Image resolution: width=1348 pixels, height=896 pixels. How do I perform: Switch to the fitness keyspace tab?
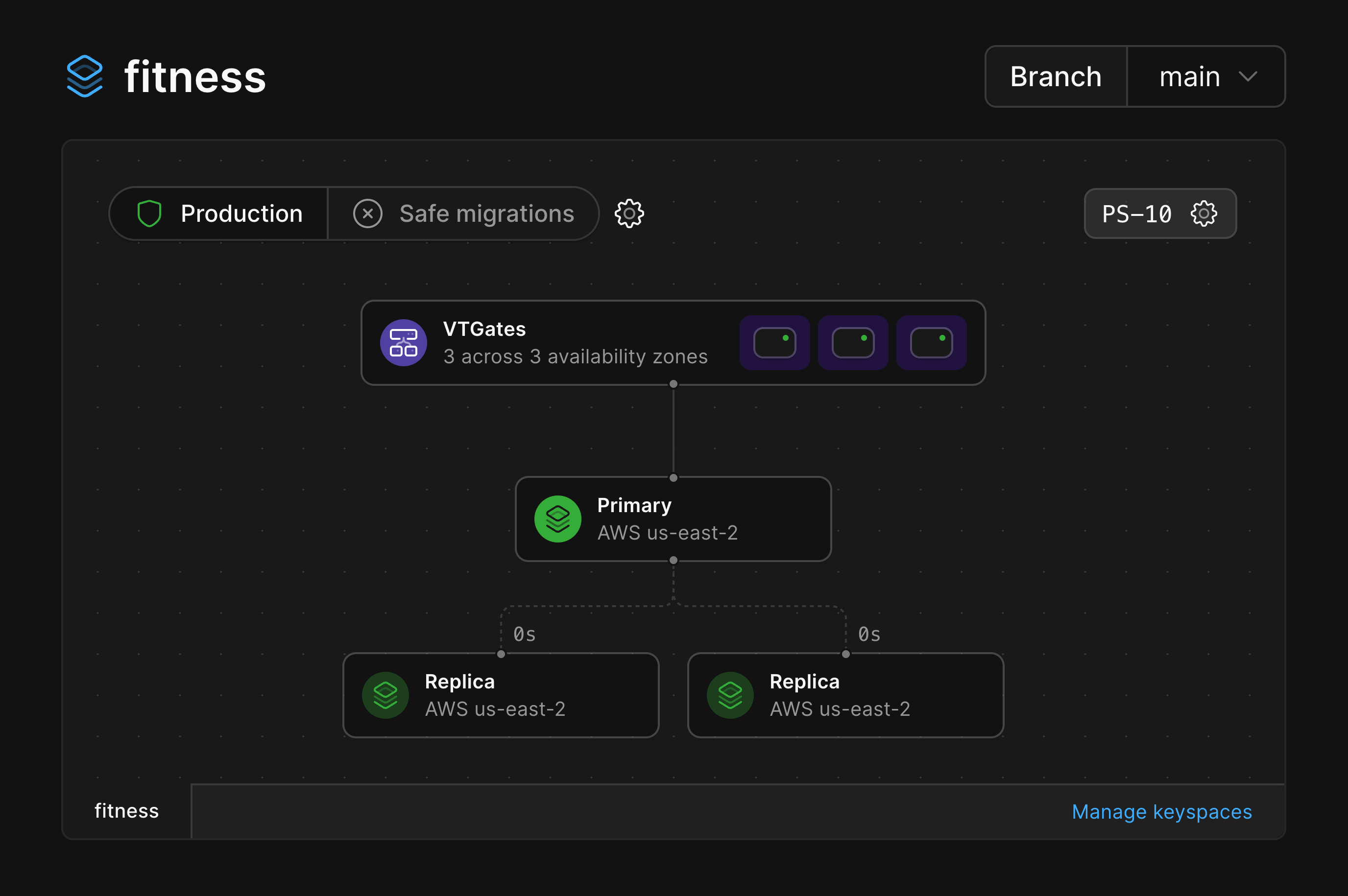[127, 811]
